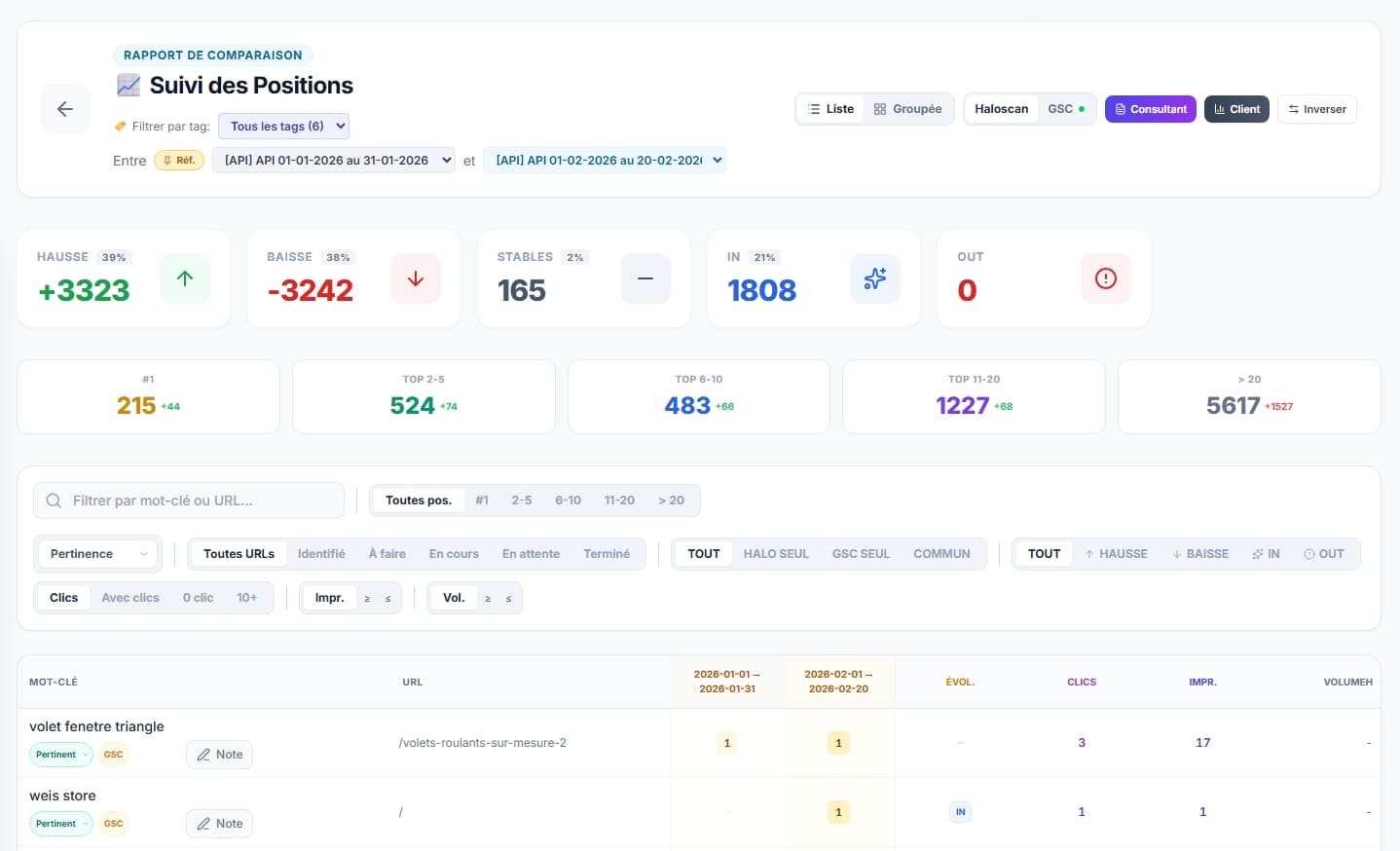Click the IN card's sparkle chart icon
The image size is (1400, 851).
click(874, 278)
